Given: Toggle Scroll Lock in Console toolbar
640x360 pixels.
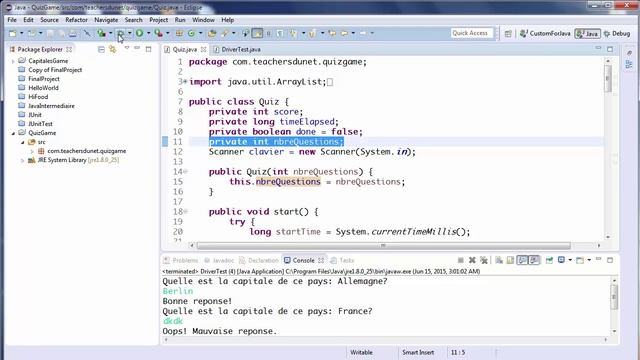Looking at the screenshot, I should pos(510,260).
